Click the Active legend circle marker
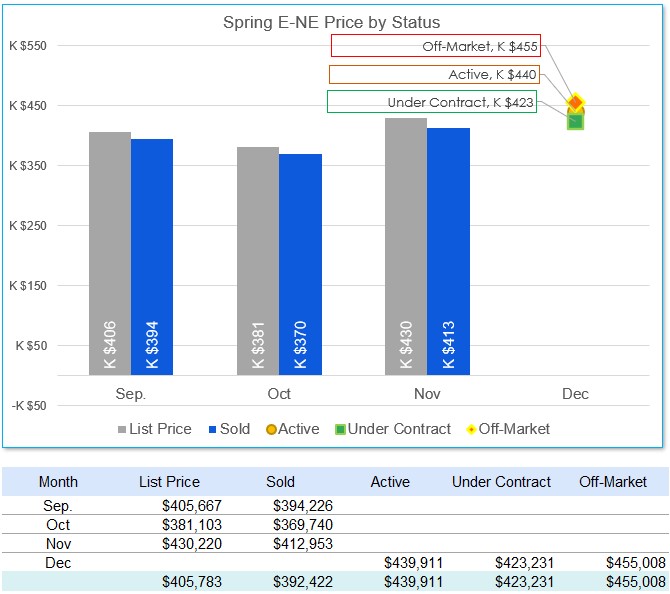The width and height of the screenshot is (670, 594). pos(270,430)
